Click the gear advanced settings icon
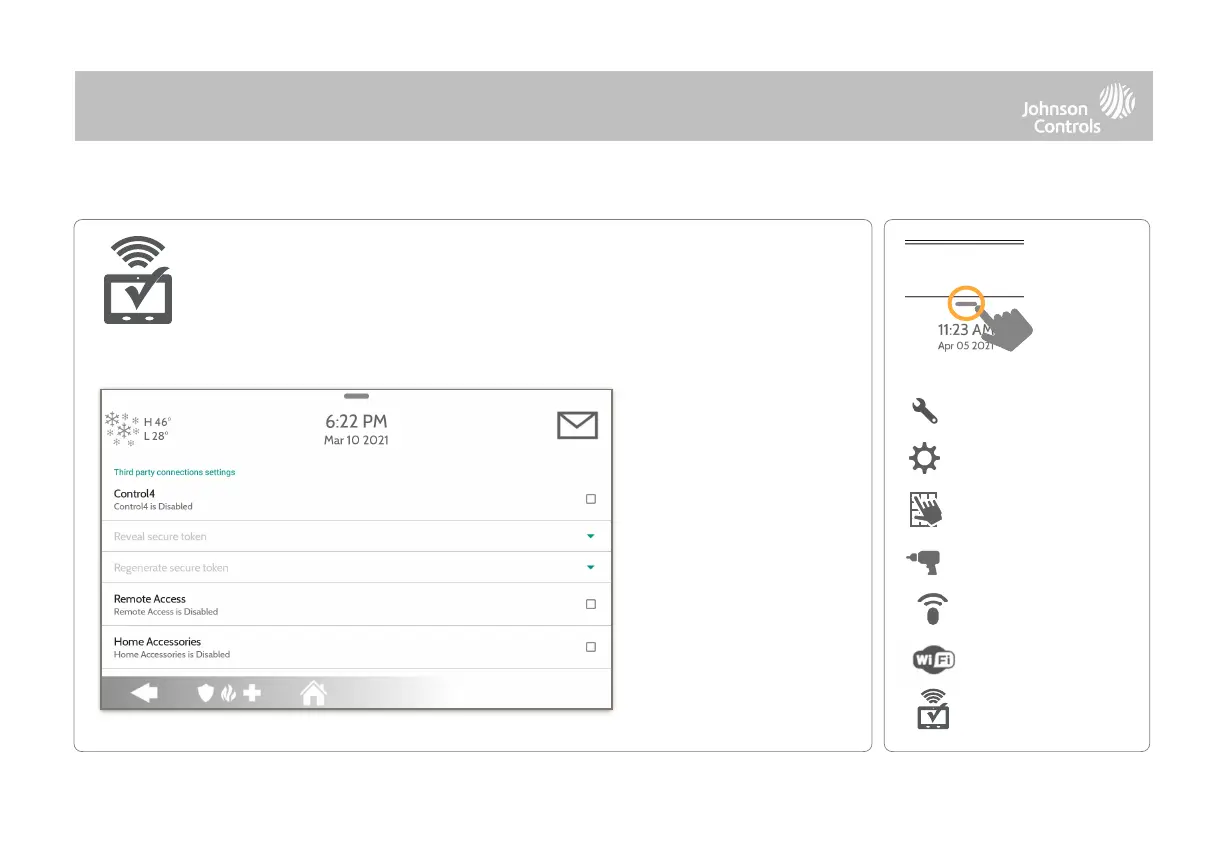The image size is (1224, 864). (x=925, y=460)
